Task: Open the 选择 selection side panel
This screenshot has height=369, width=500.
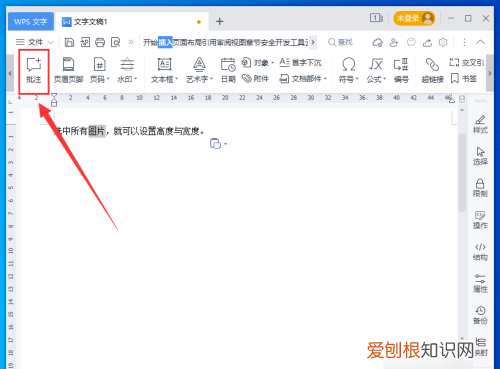Action: 480,156
